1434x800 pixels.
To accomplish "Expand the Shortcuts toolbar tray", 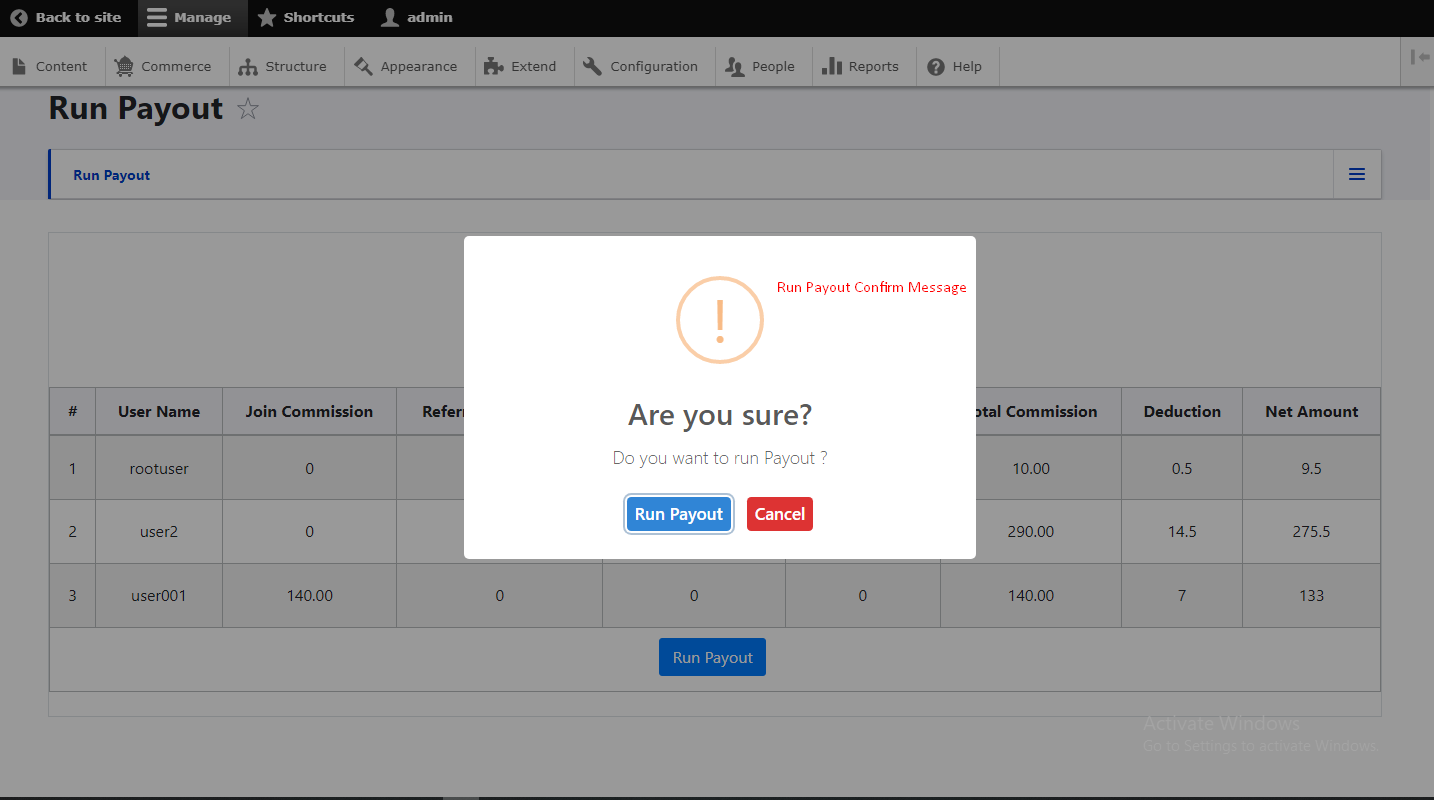I will pos(306,17).
